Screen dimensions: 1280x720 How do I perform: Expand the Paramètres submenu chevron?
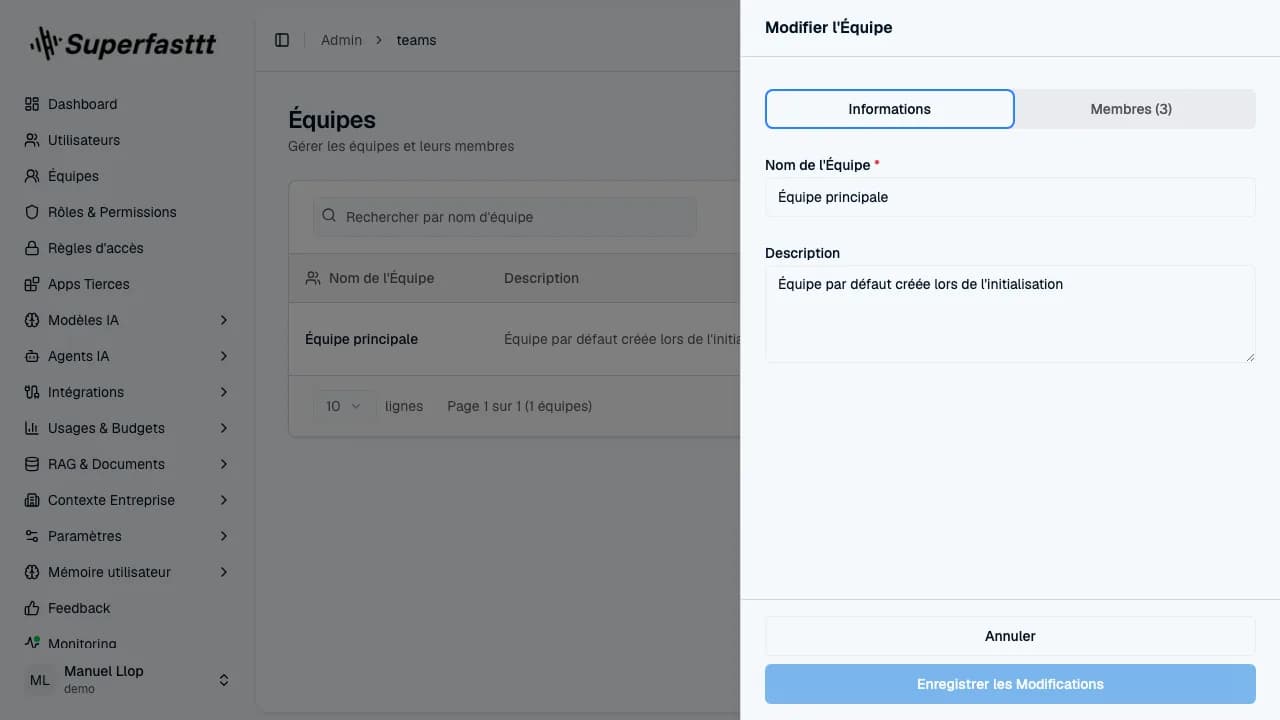point(224,536)
